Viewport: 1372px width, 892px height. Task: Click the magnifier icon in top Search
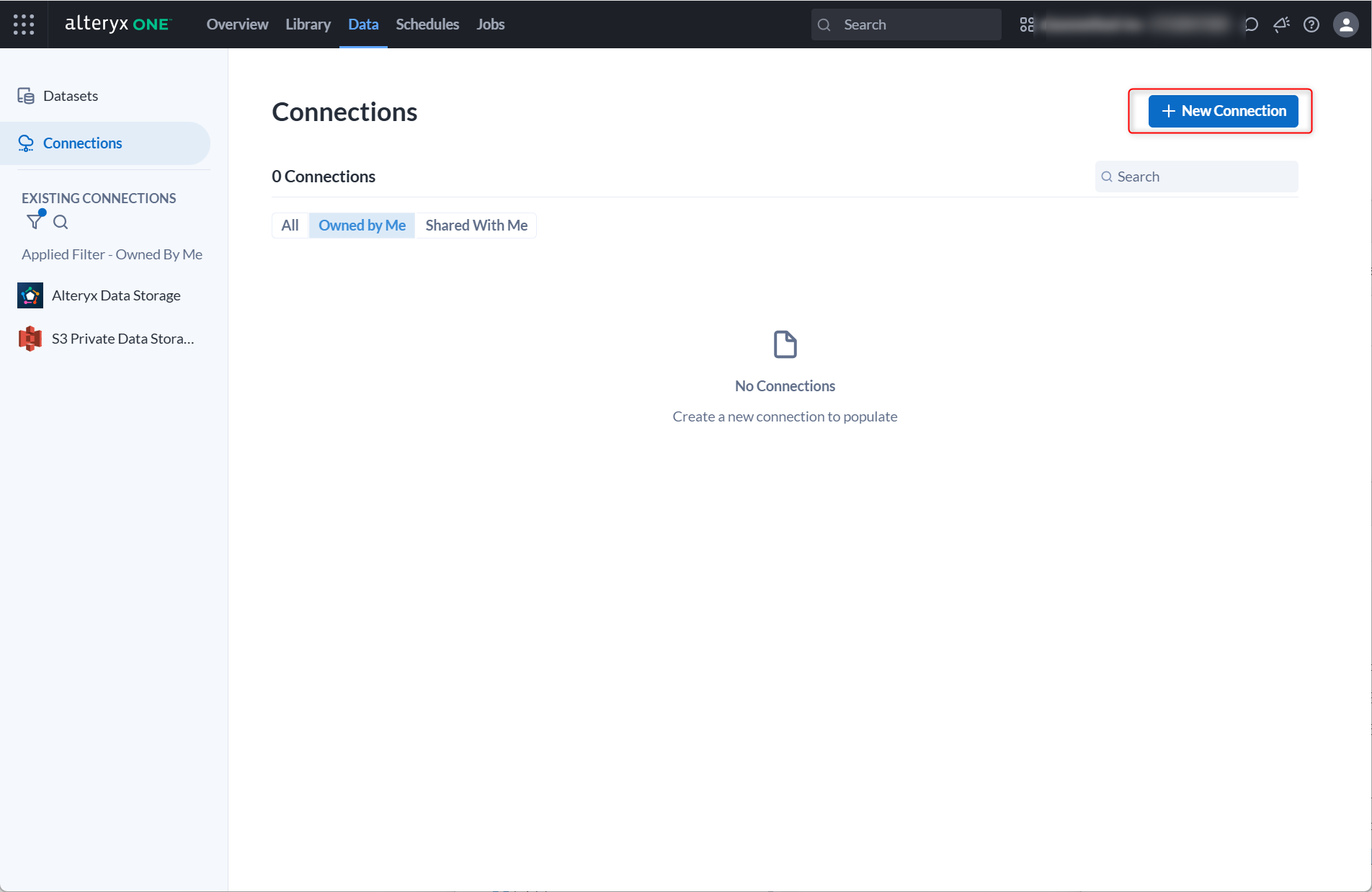point(824,25)
